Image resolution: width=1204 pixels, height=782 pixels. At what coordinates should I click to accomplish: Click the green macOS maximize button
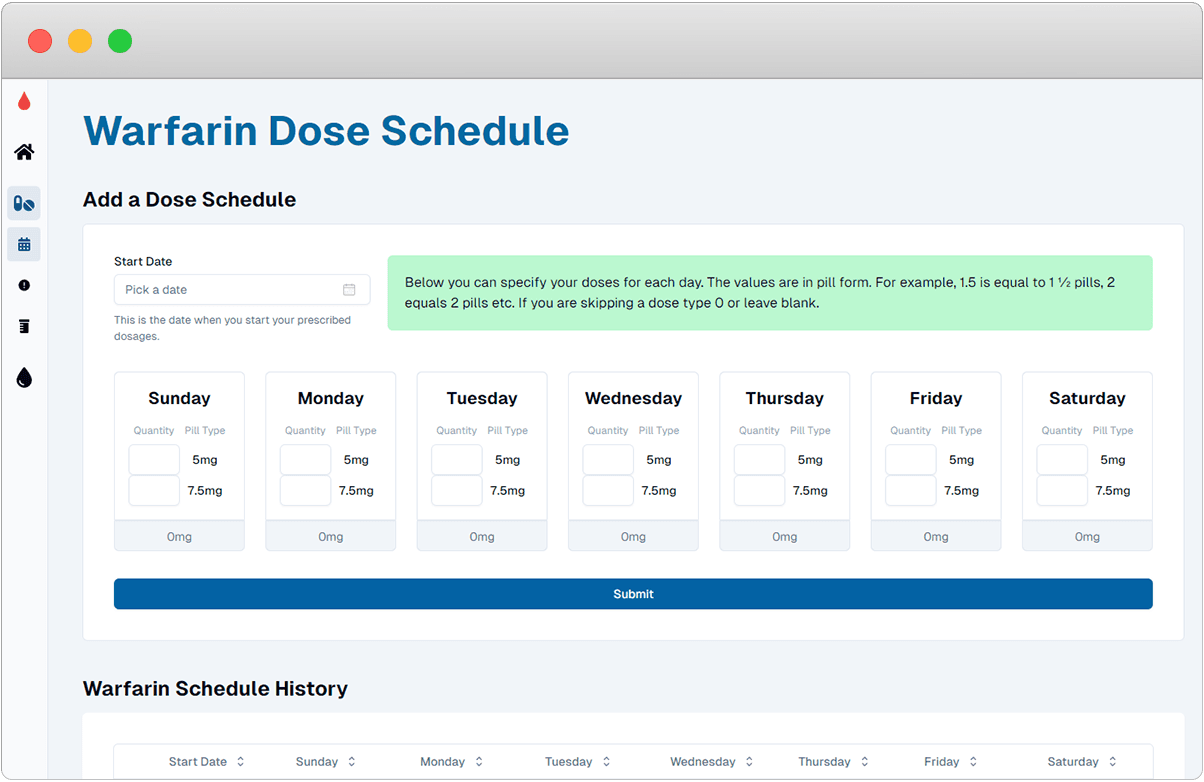point(120,41)
